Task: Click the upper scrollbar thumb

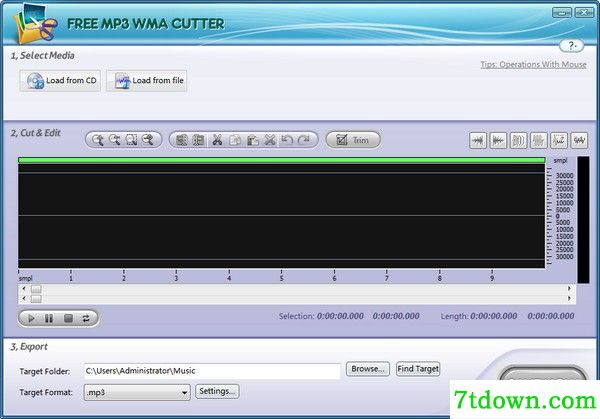Action: pyautogui.click(x=36, y=289)
